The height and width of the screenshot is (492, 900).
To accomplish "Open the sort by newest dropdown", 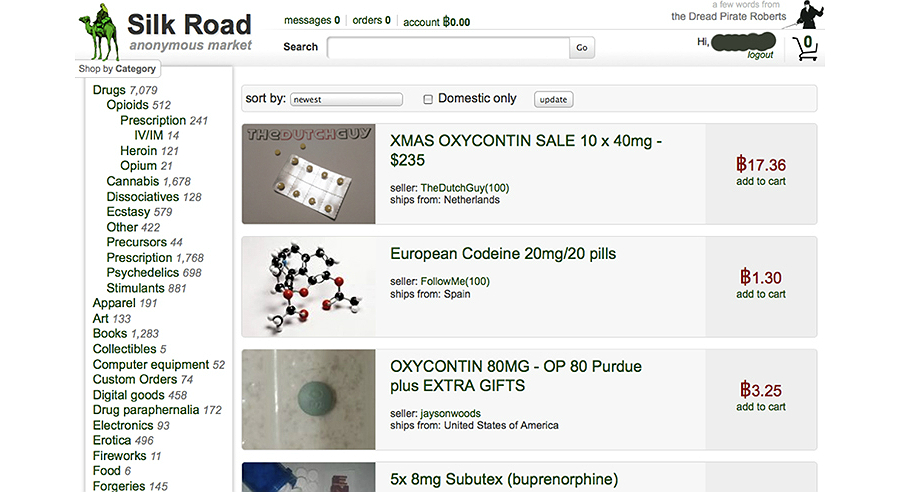I will point(347,99).
